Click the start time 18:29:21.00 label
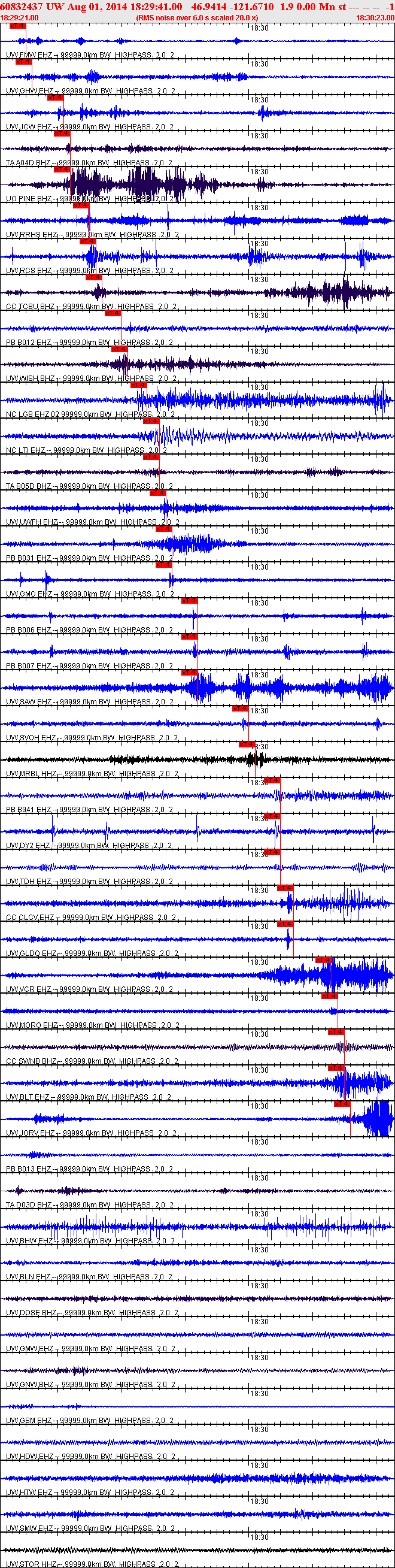The image size is (395, 1568). coord(20,17)
